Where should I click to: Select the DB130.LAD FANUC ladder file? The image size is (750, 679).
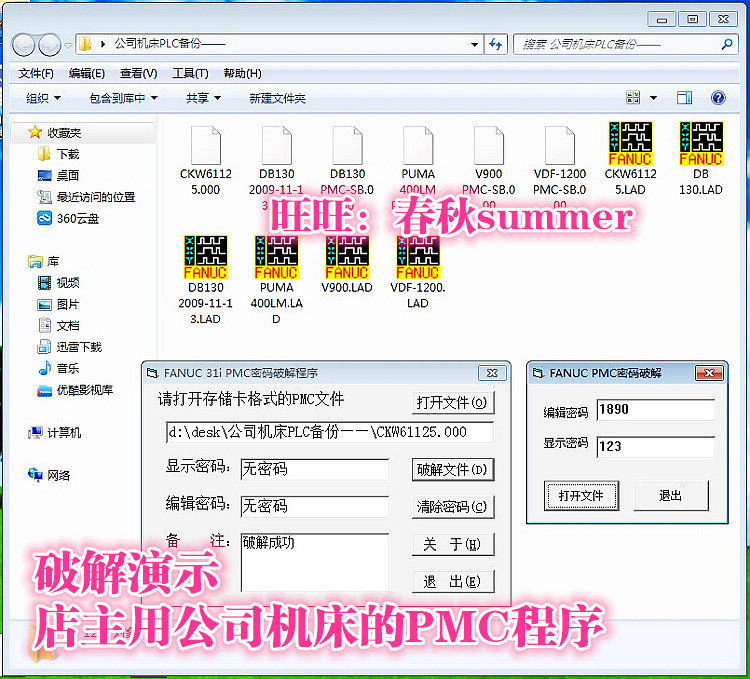(701, 143)
